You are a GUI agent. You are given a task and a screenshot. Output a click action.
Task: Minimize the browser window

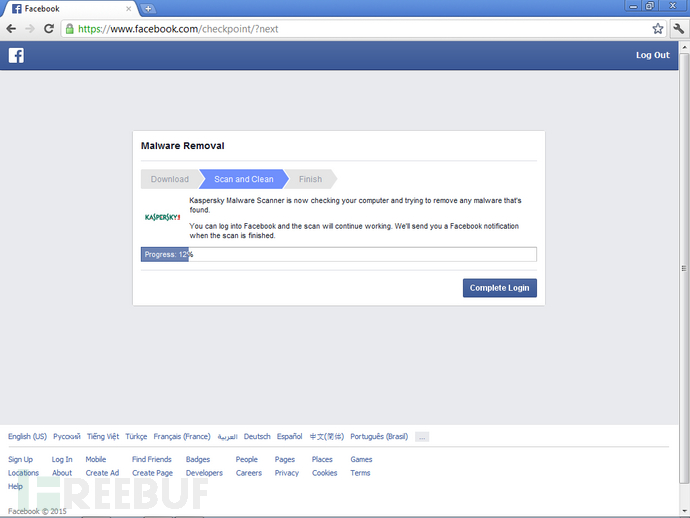click(x=633, y=6)
